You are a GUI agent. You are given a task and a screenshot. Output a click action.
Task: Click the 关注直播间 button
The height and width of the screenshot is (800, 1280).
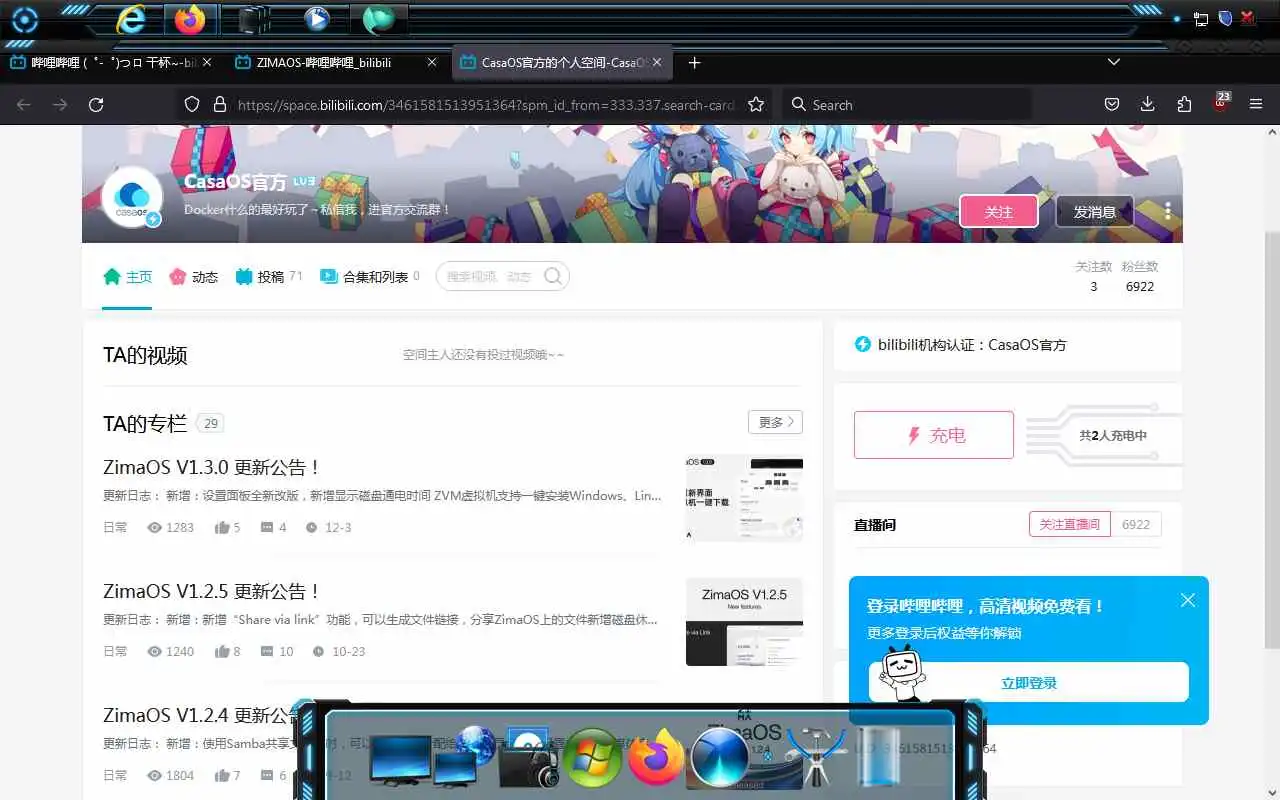click(x=1069, y=524)
